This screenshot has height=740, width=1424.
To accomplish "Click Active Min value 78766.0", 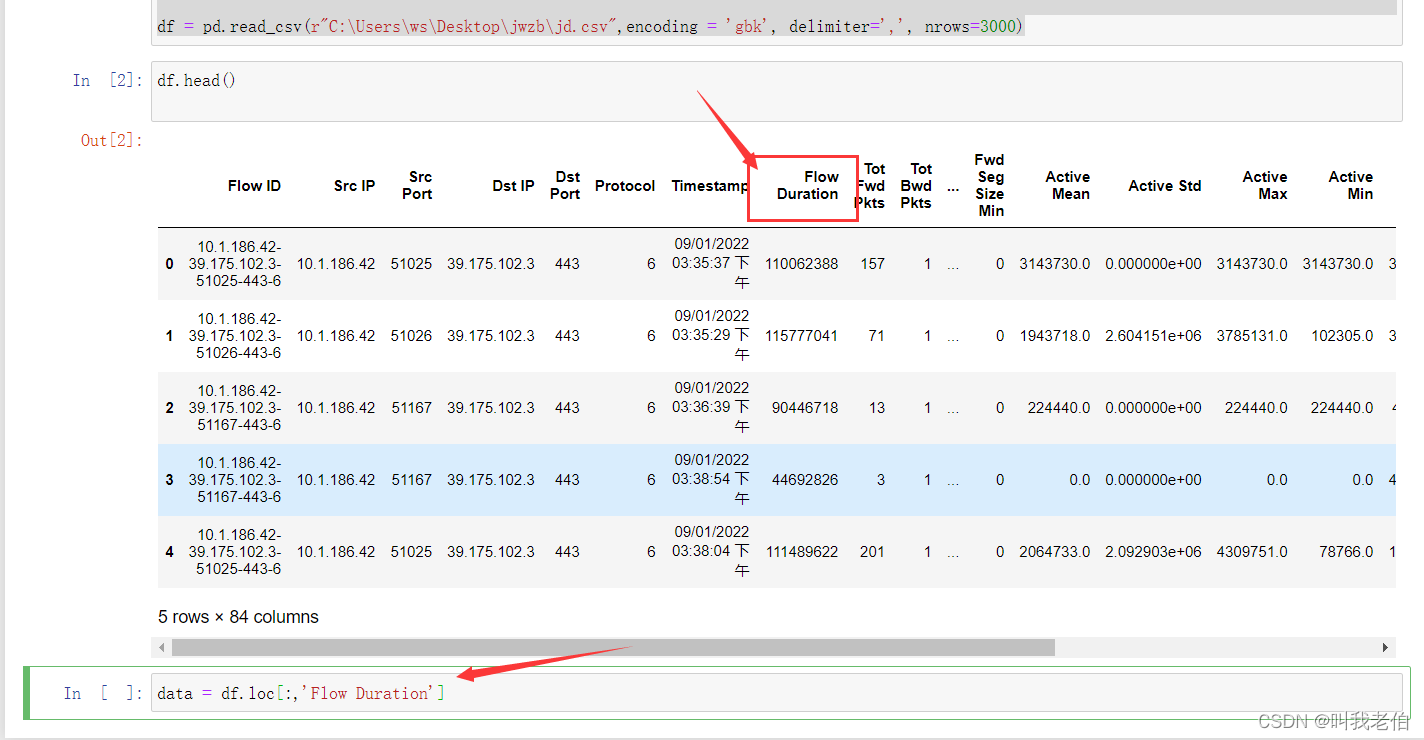I will pos(1346,552).
